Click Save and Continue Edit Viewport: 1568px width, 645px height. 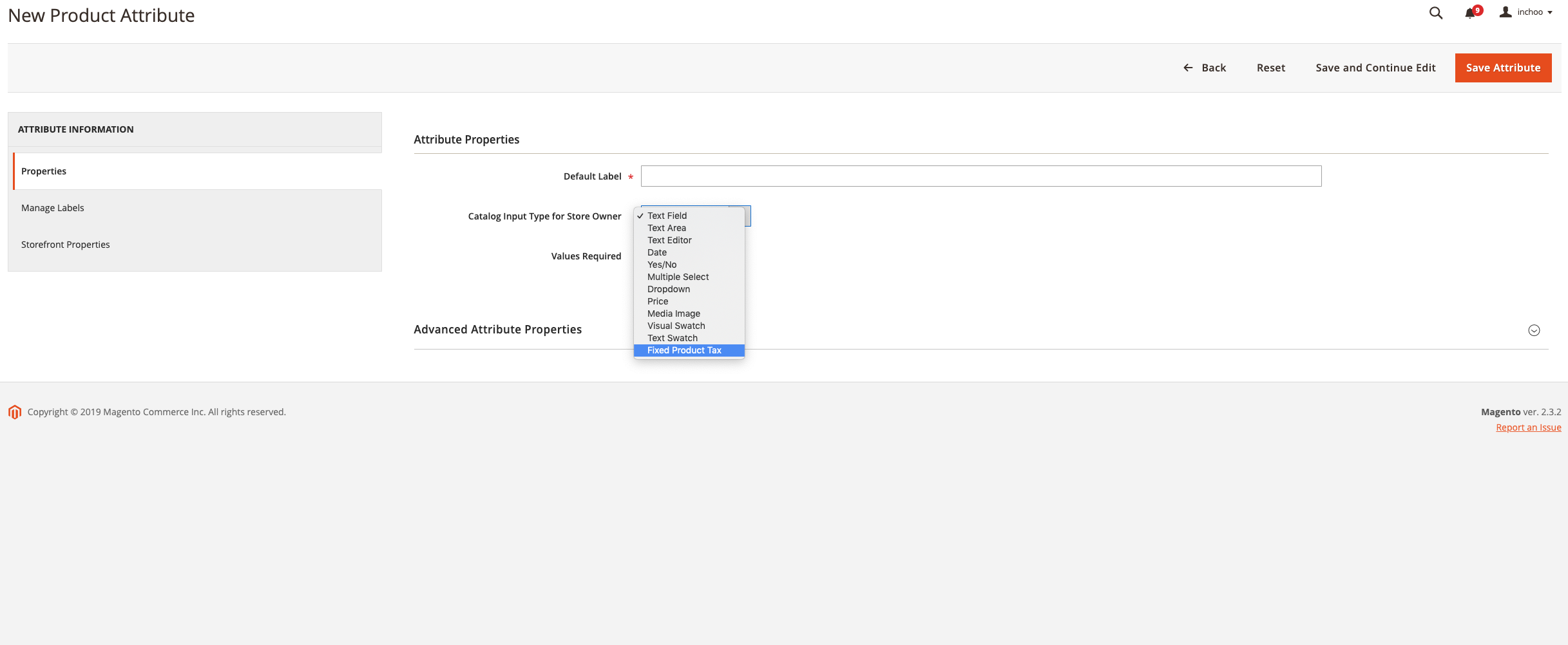point(1375,68)
